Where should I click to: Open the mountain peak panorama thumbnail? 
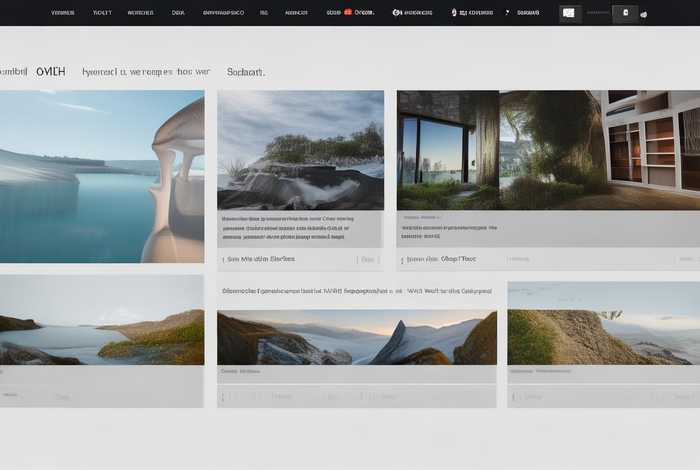pyautogui.click(x=356, y=338)
